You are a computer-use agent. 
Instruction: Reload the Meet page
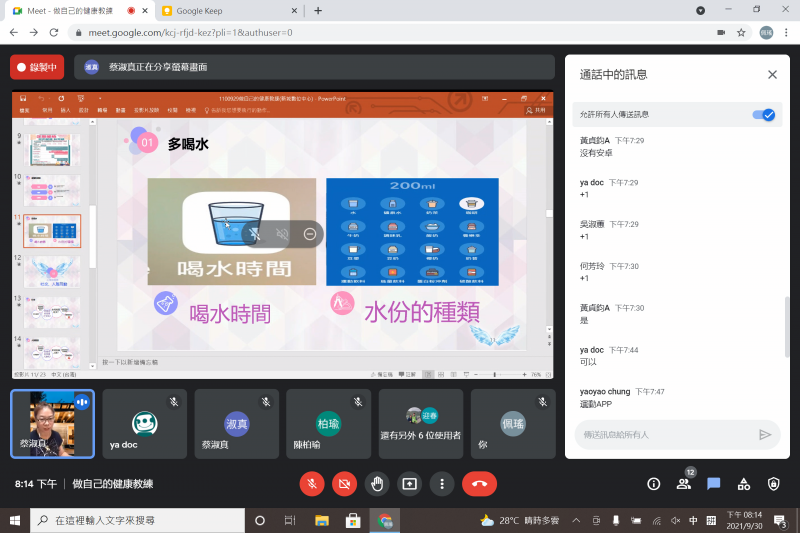click(x=54, y=33)
